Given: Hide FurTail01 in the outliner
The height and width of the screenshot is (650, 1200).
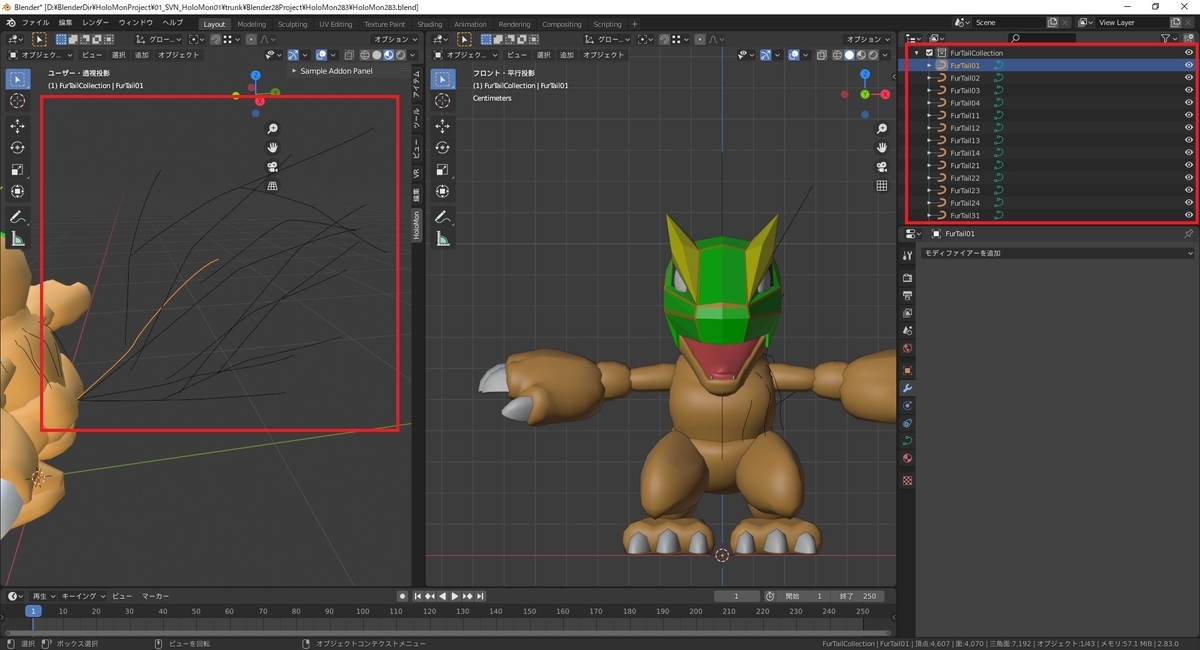Looking at the screenshot, I should coord(1188,65).
